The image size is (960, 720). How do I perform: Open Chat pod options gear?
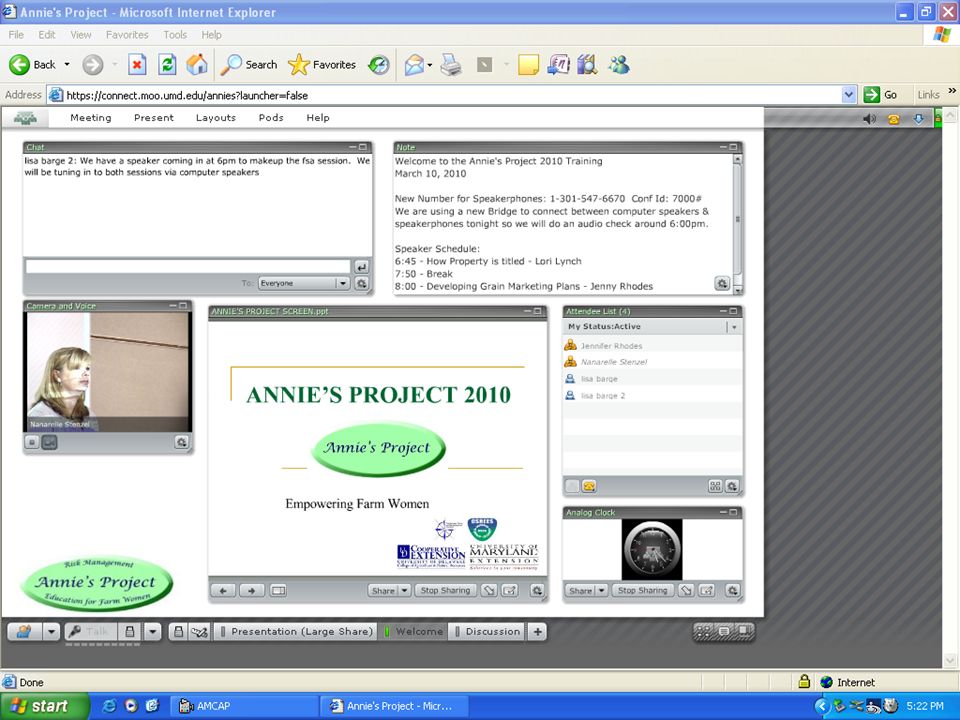coord(361,283)
